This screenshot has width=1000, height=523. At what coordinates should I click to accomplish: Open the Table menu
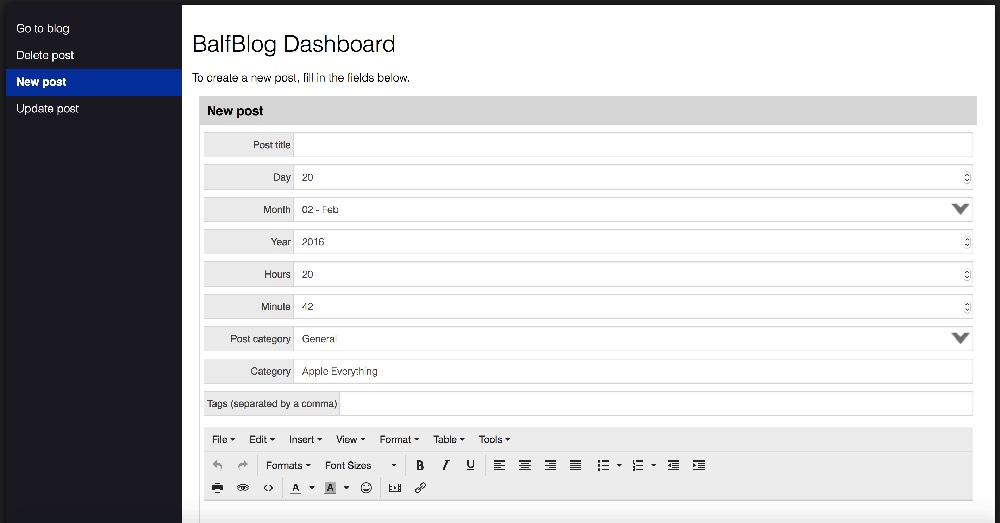coord(448,439)
